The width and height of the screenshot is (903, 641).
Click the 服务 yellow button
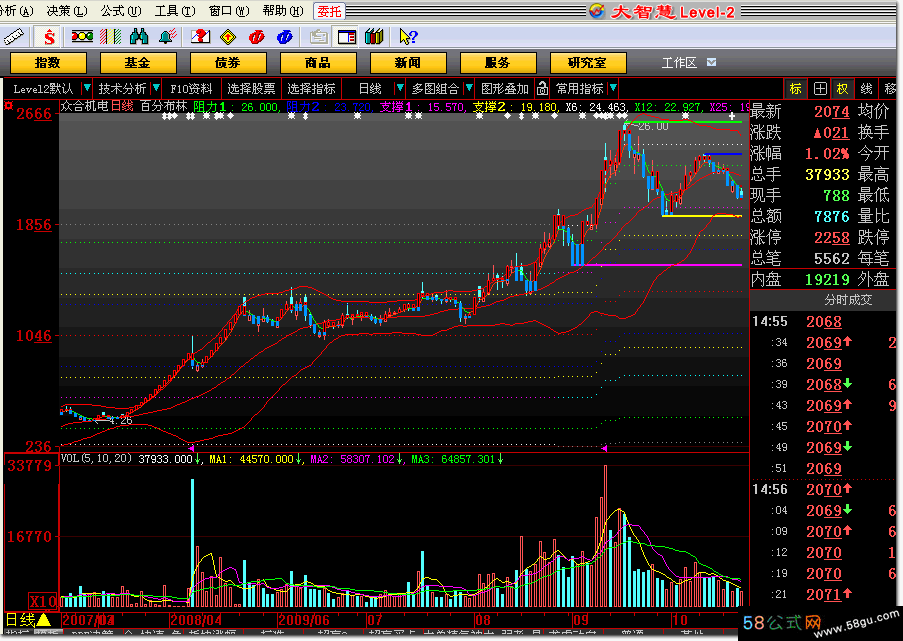pyautogui.click(x=498, y=63)
